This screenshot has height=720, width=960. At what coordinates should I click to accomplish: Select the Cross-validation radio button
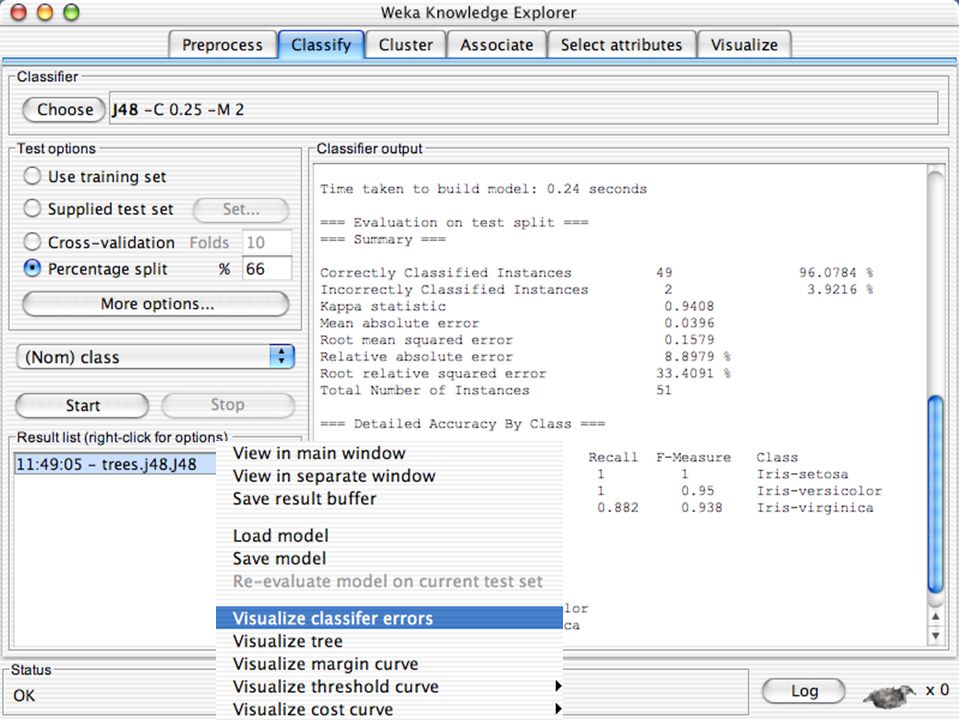point(32,242)
